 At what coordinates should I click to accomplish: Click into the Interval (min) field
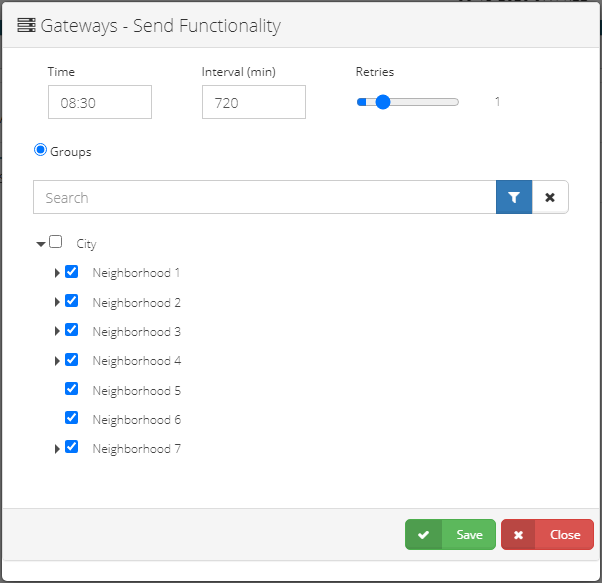(x=253, y=102)
